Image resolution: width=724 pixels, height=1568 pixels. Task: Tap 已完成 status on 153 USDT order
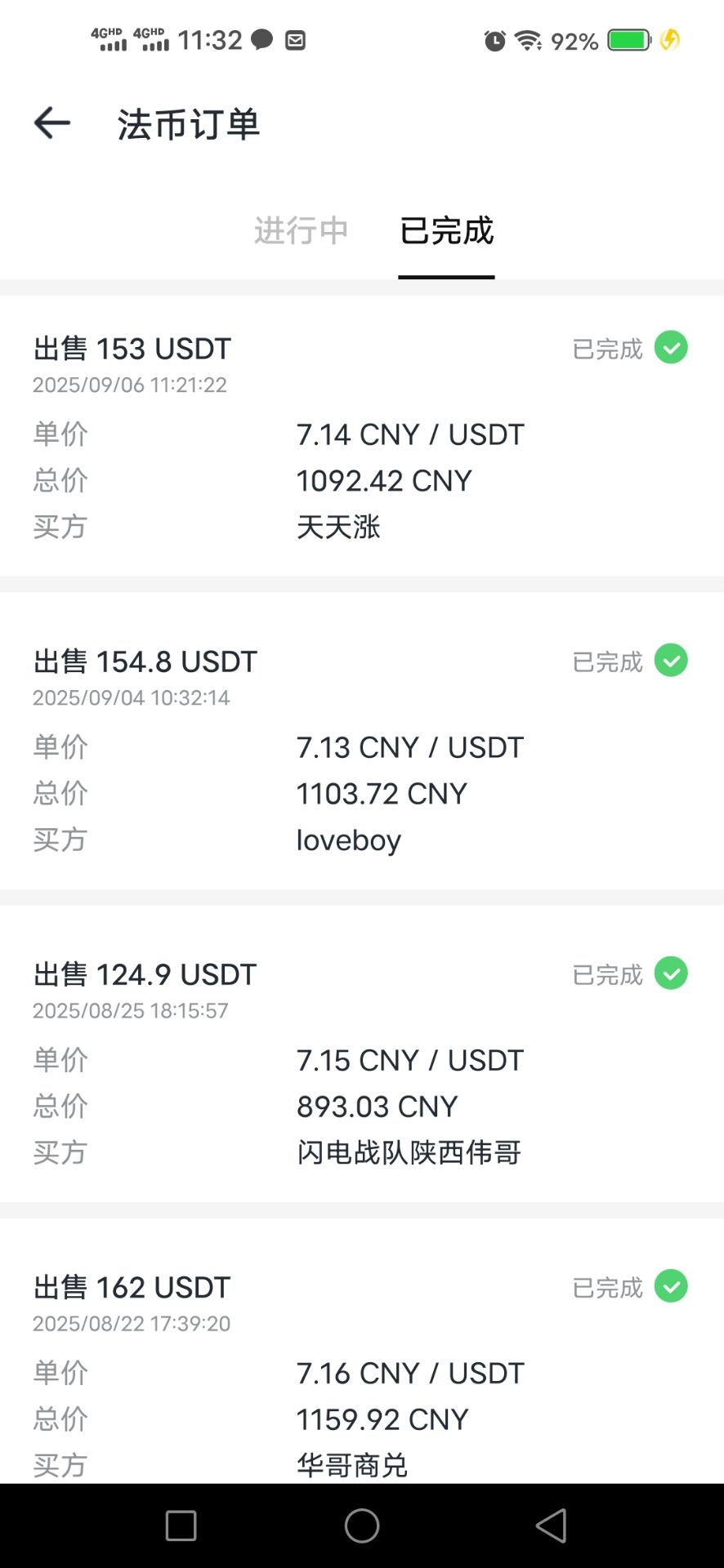tap(608, 349)
